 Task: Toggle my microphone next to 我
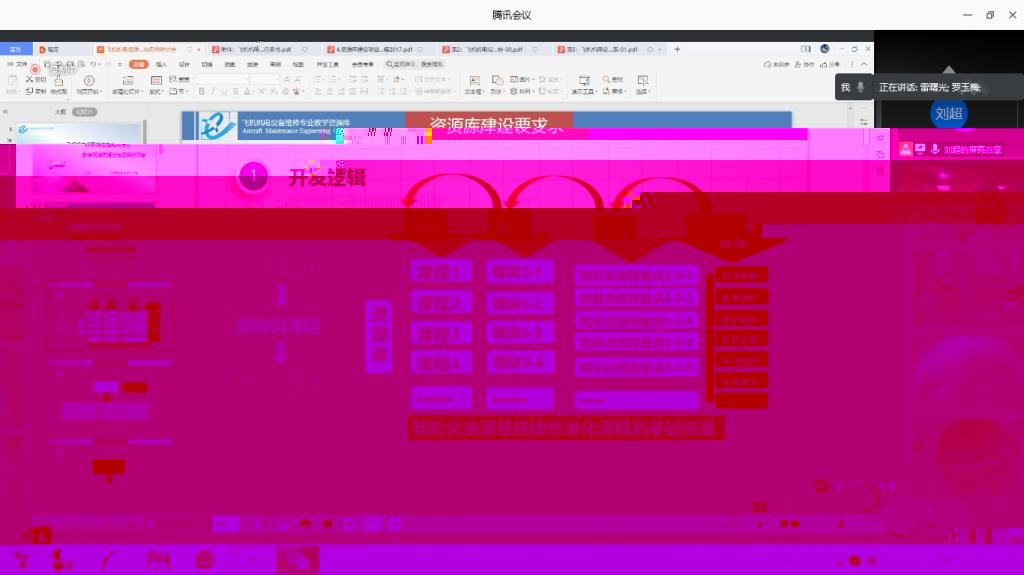[861, 87]
